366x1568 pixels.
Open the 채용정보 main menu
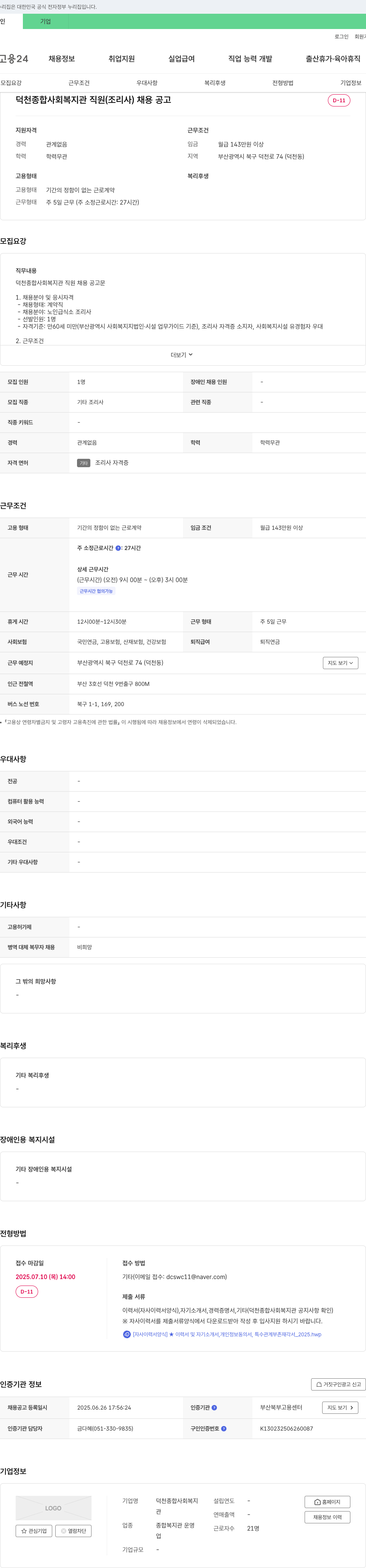pyautogui.click(x=61, y=58)
